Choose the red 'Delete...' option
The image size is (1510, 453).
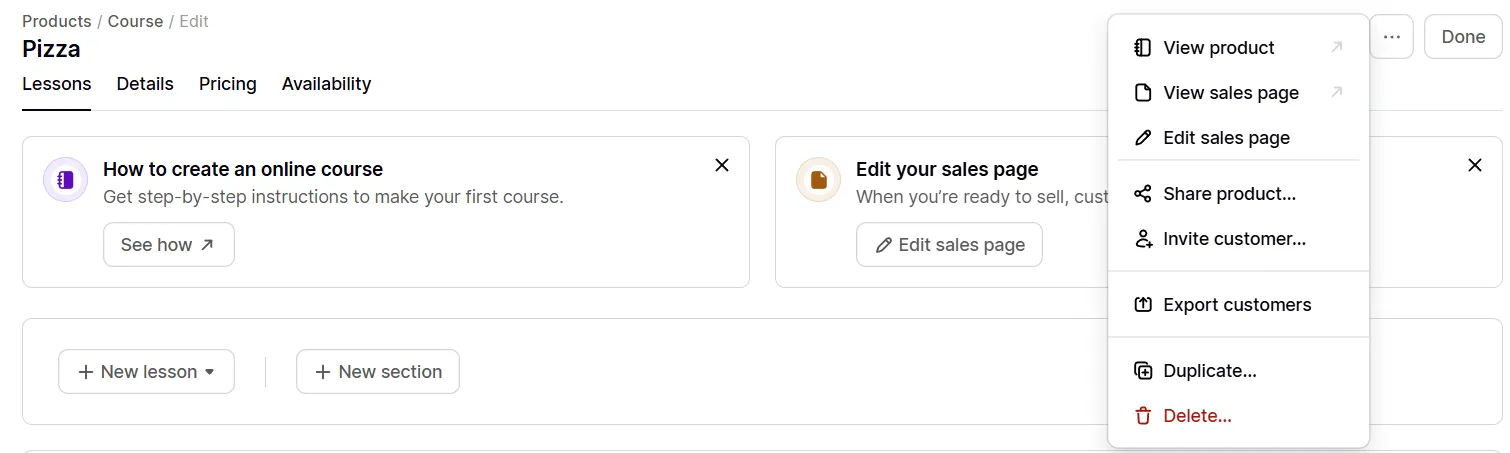pyautogui.click(x=1197, y=416)
